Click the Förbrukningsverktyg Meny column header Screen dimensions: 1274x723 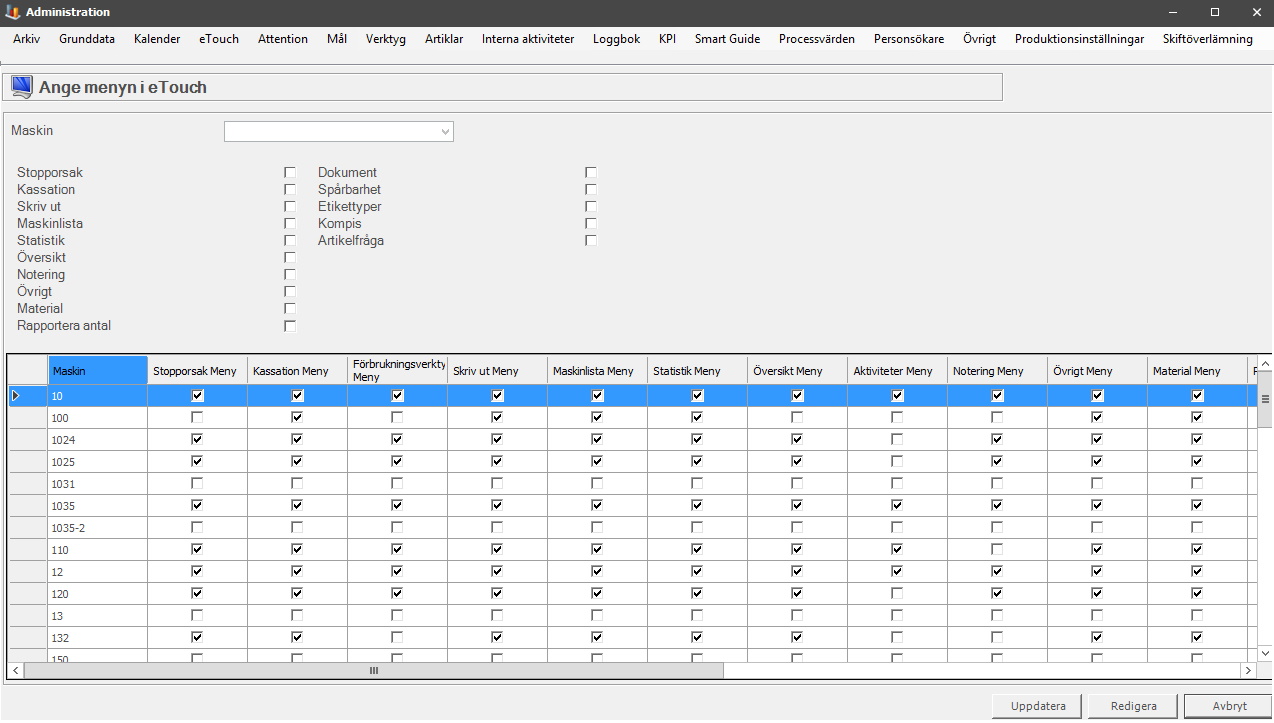[397, 371]
